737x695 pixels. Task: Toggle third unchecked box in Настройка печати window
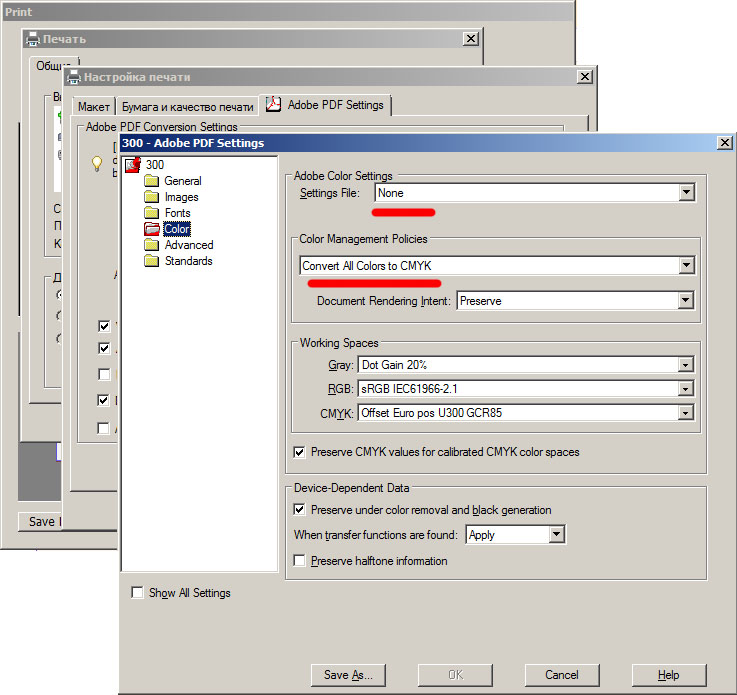click(x=104, y=375)
